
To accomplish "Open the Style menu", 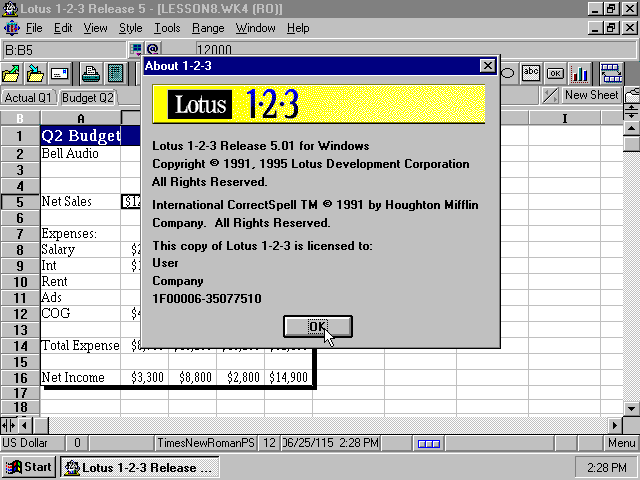I will tap(131, 28).
